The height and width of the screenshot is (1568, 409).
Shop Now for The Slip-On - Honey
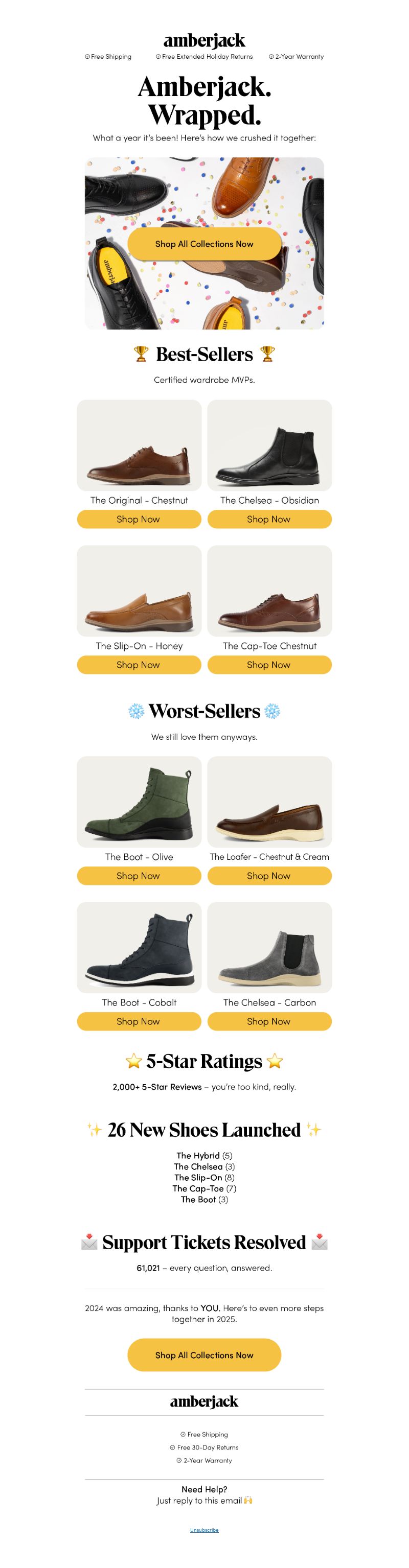point(139,665)
